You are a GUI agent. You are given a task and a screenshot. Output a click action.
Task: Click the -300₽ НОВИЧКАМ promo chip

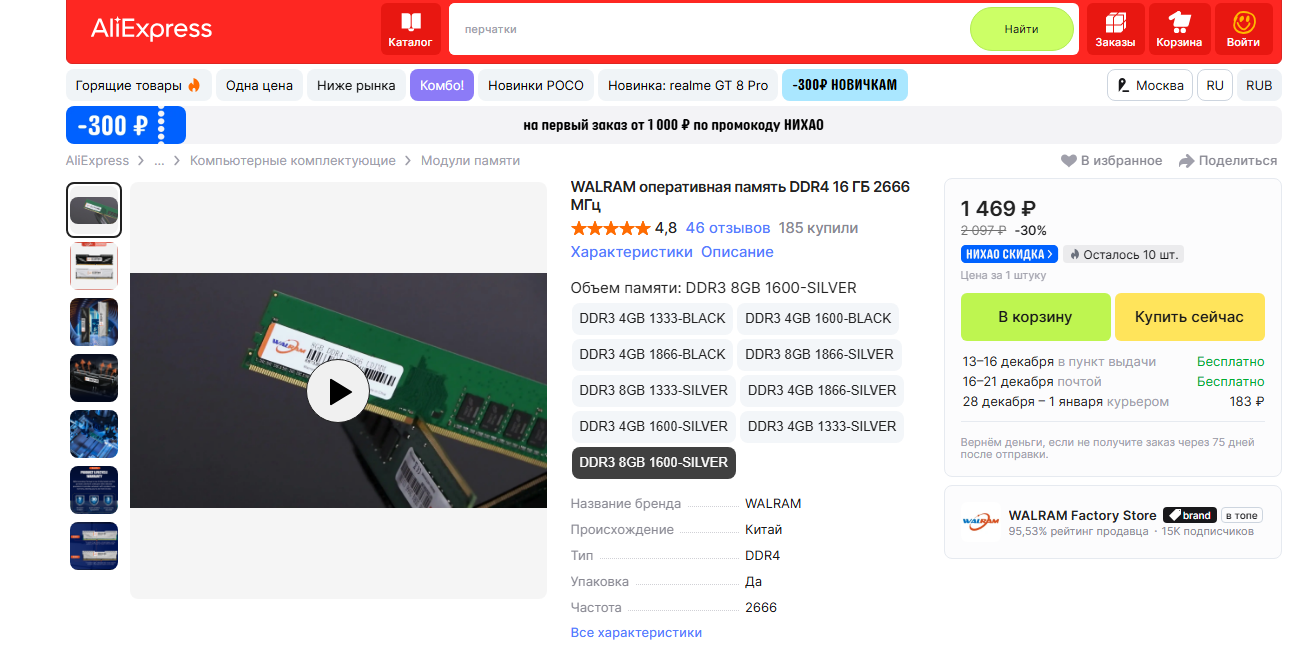click(845, 86)
